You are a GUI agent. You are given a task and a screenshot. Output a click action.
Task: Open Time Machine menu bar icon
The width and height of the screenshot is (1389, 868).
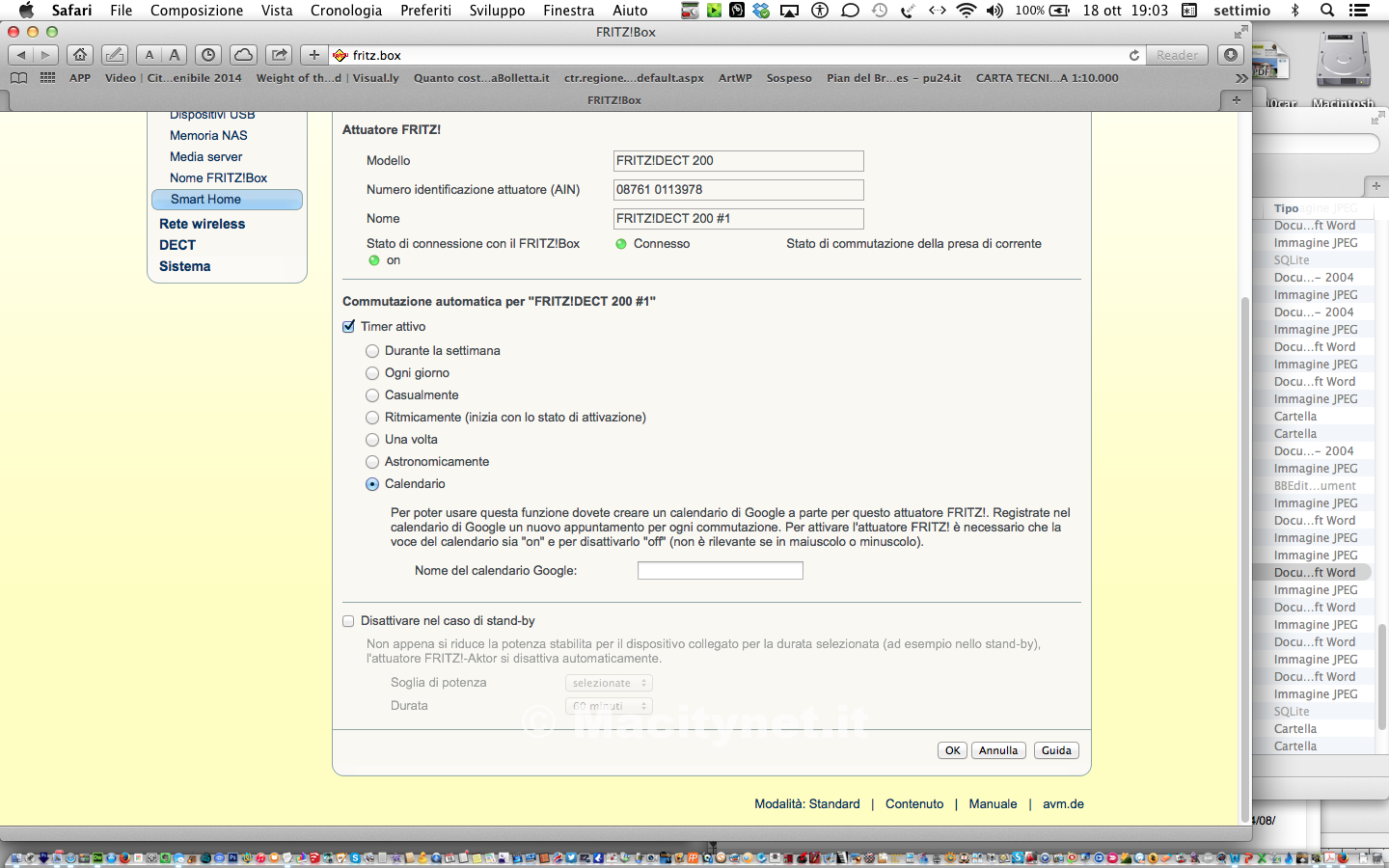pyautogui.click(x=879, y=11)
